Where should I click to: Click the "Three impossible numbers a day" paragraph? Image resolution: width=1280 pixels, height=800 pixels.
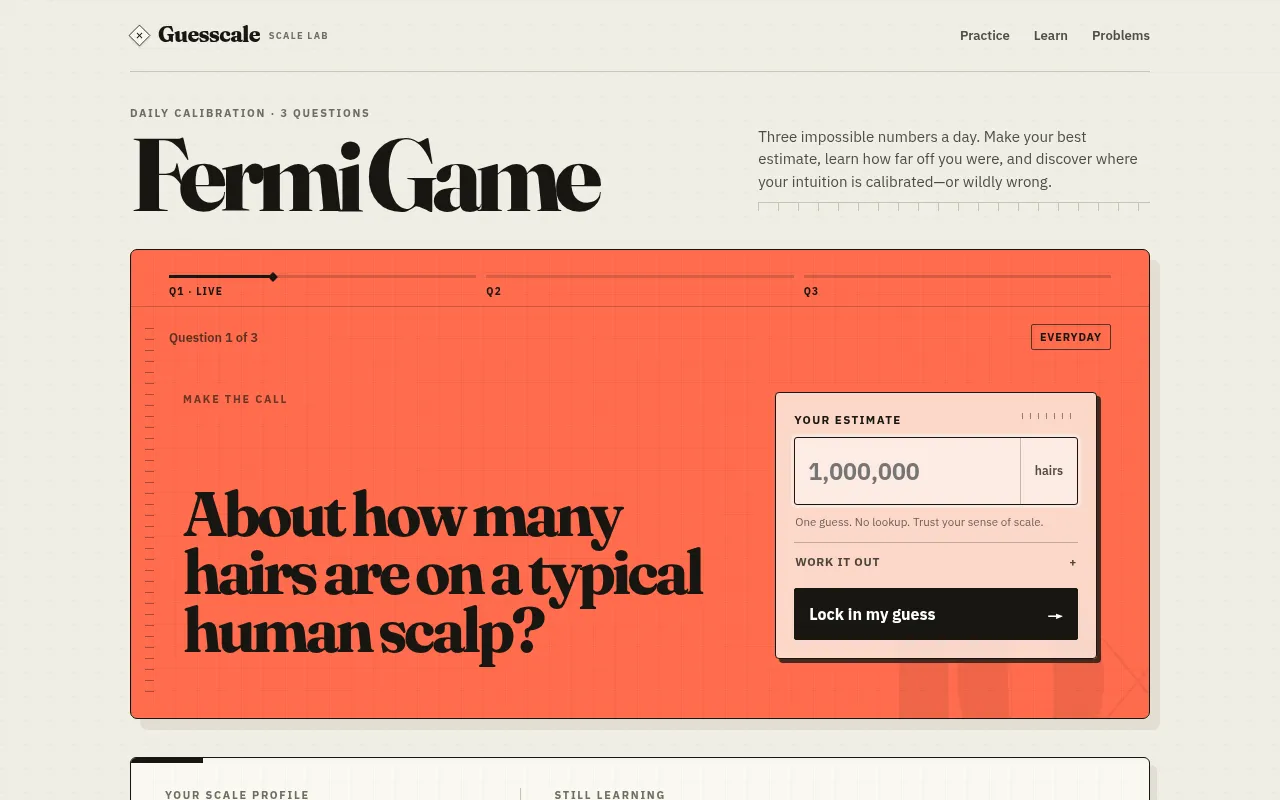click(948, 159)
